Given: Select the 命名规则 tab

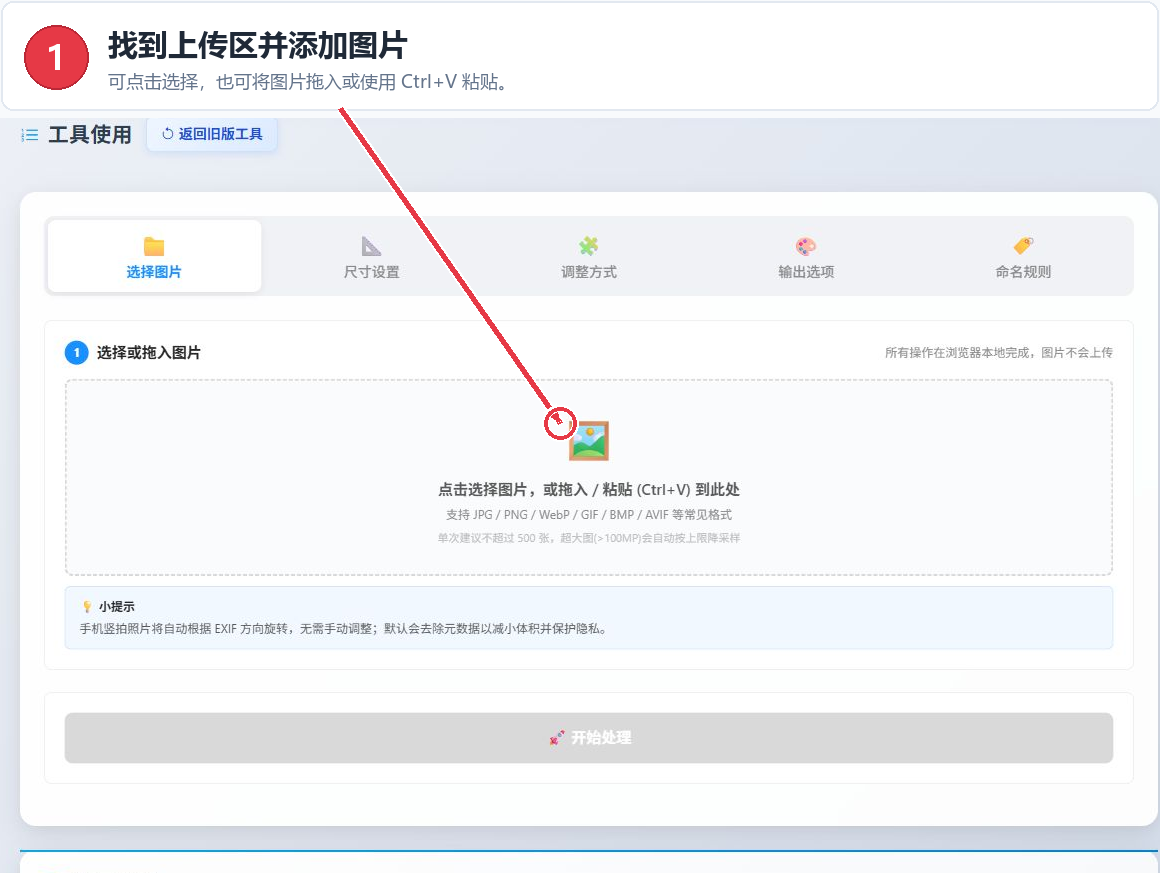Looking at the screenshot, I should [1023, 257].
